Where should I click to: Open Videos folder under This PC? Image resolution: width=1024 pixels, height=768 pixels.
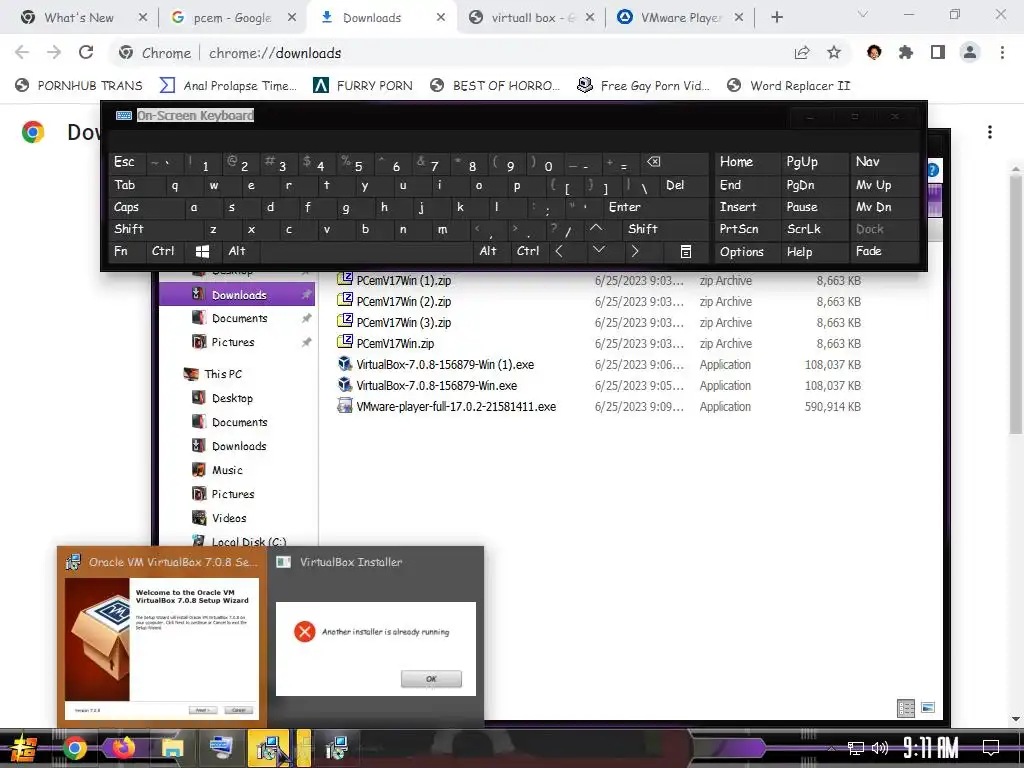(x=228, y=518)
